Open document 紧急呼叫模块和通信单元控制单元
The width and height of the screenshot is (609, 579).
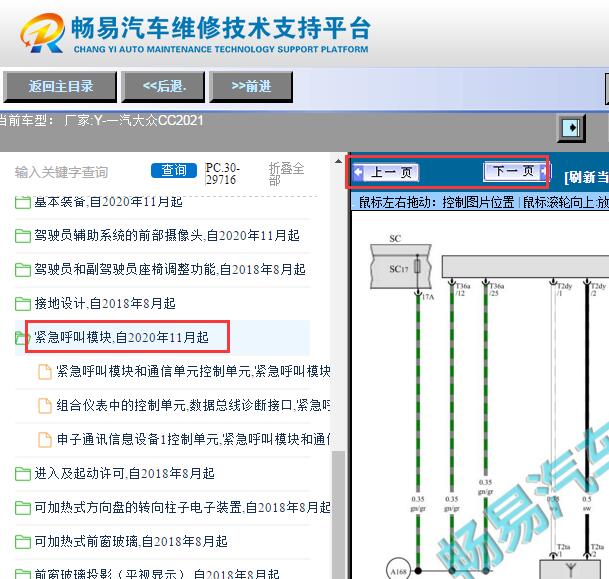point(193,371)
